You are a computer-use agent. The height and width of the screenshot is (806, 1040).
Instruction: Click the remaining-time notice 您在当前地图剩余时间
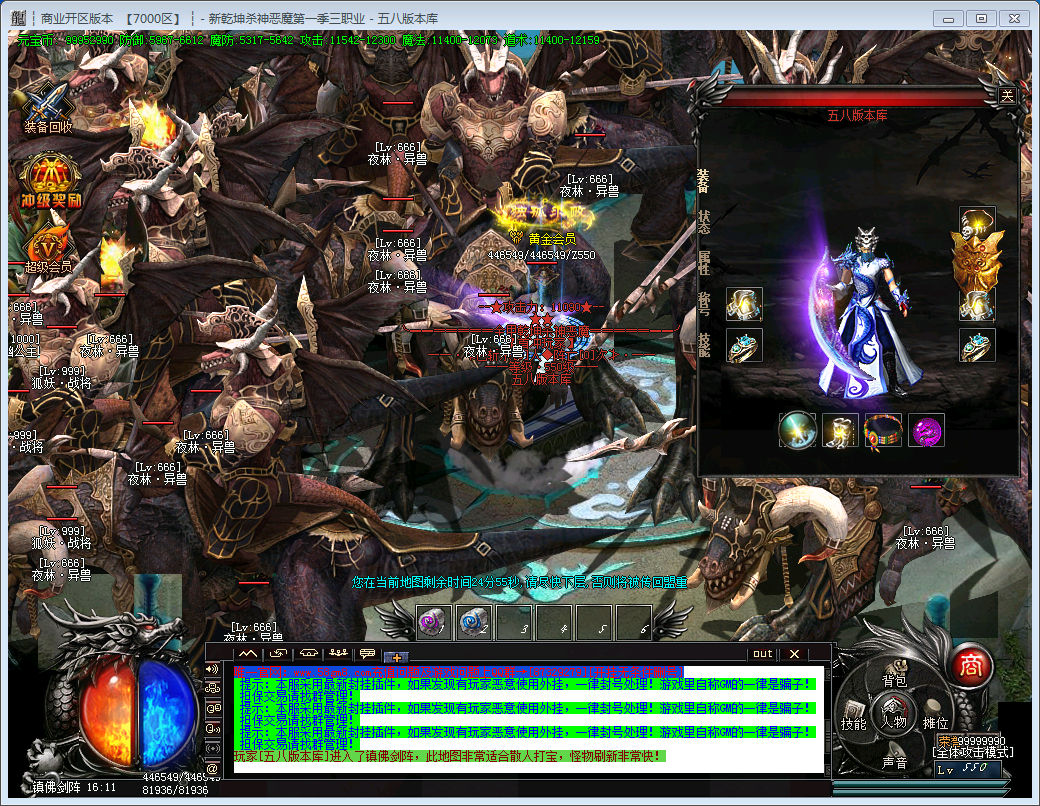pyautogui.click(x=519, y=582)
